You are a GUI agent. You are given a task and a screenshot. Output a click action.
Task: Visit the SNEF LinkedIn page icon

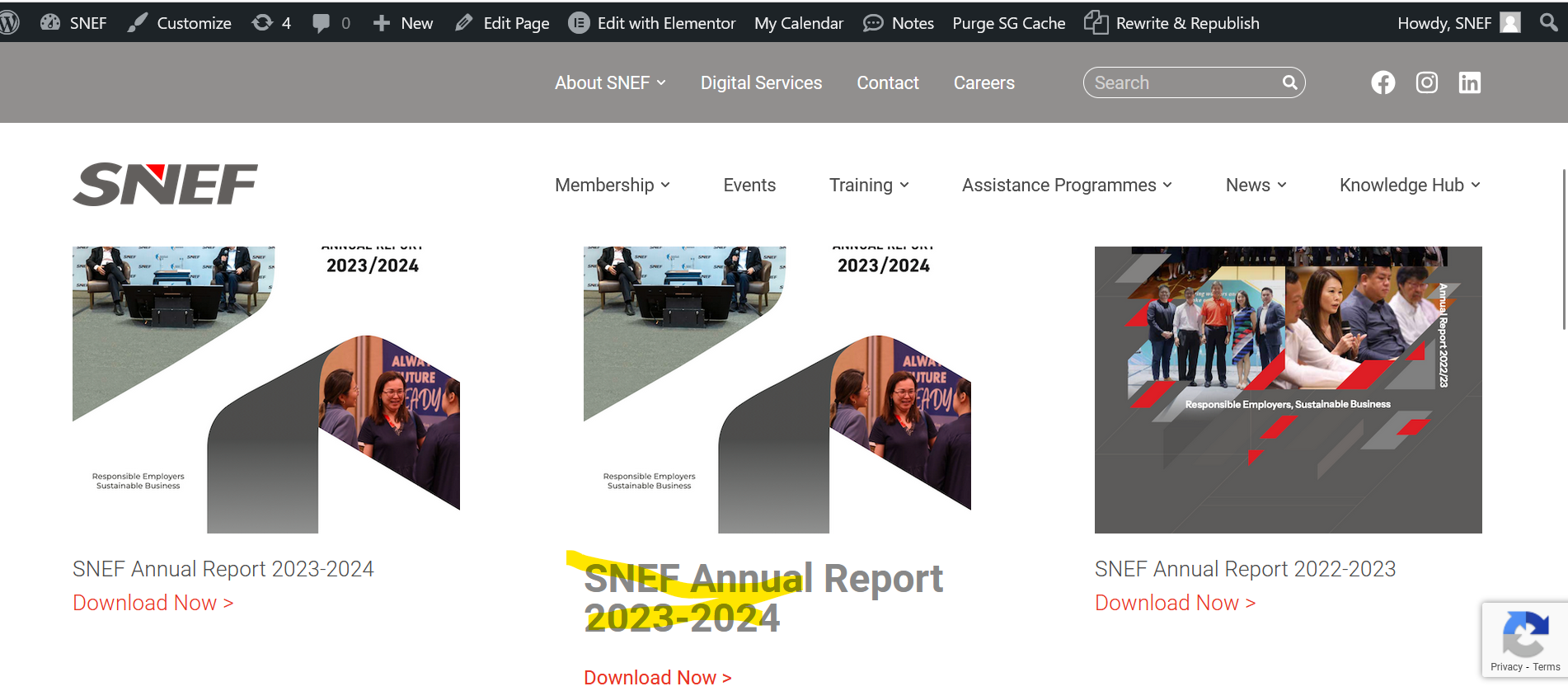click(1470, 82)
